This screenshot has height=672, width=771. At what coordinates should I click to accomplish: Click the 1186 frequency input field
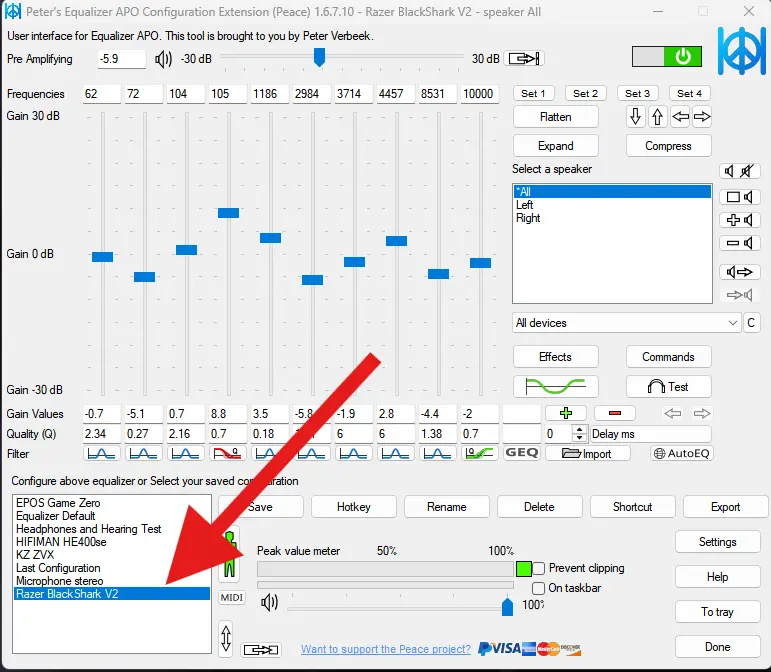(269, 94)
